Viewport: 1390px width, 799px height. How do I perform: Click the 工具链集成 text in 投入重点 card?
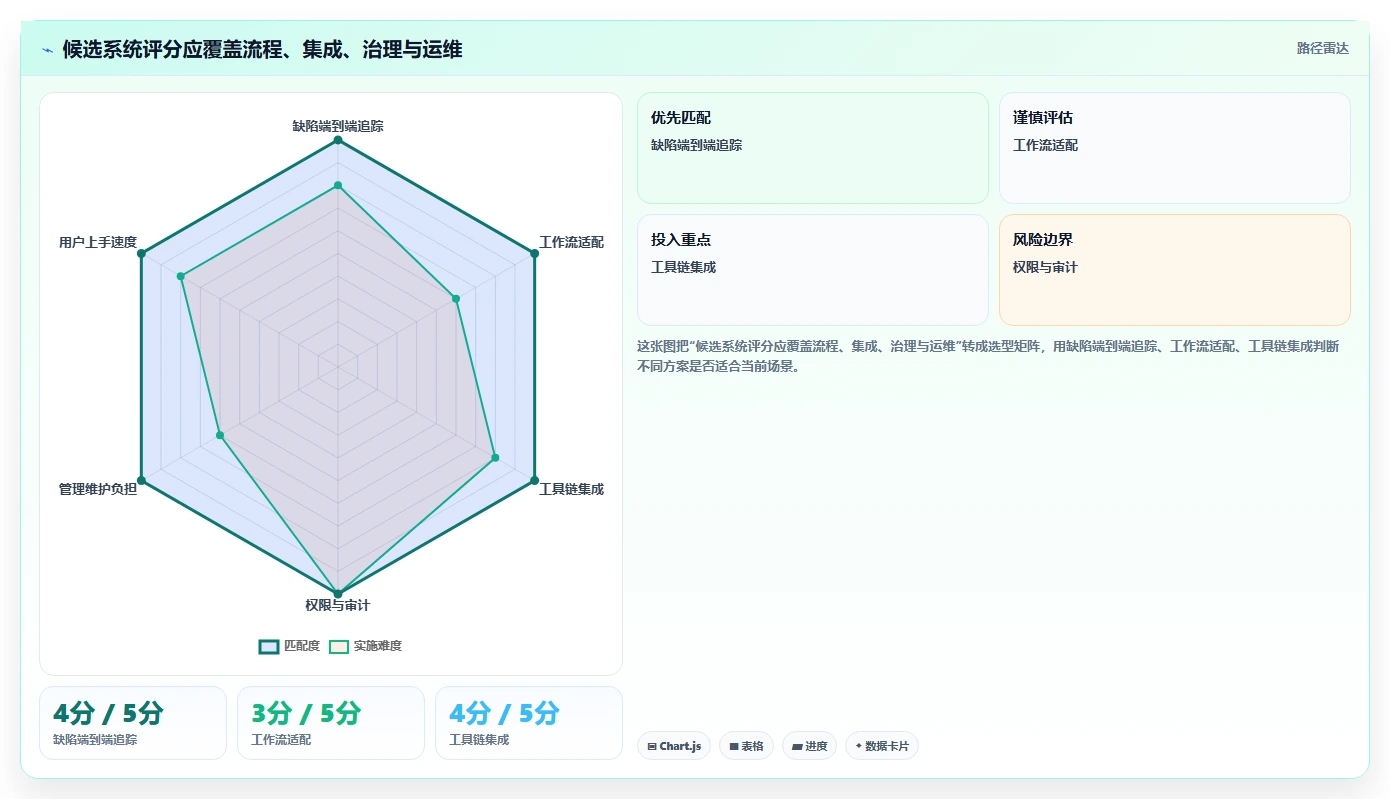pyautogui.click(x=683, y=267)
